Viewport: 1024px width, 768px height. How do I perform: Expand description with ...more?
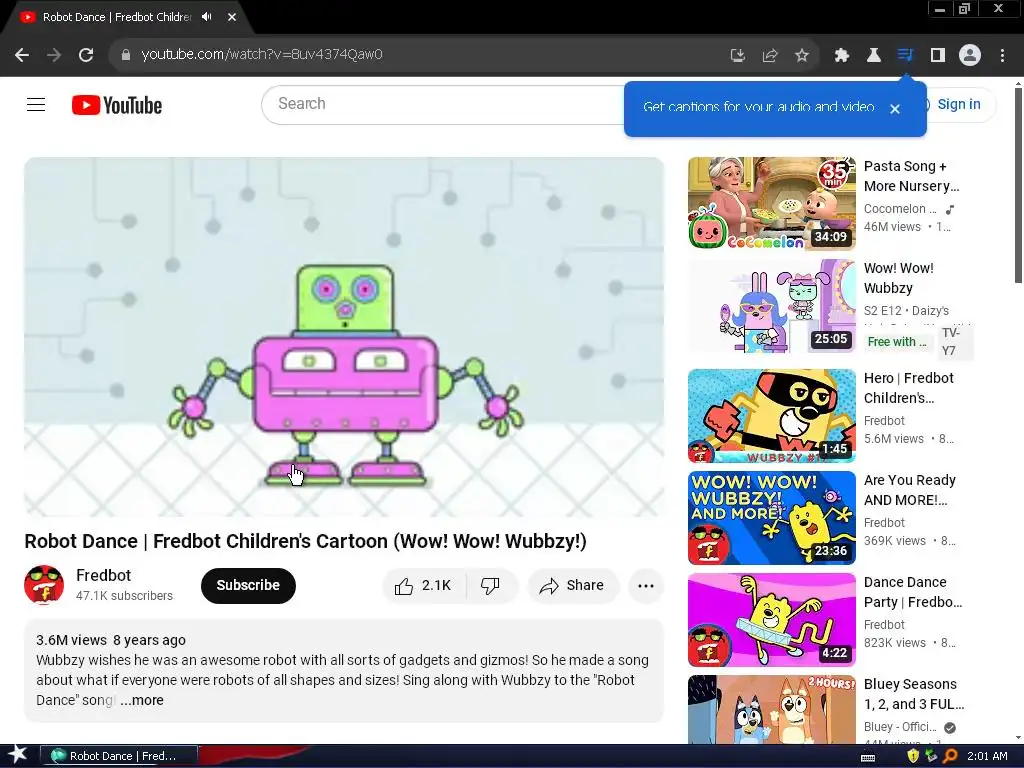(x=142, y=700)
